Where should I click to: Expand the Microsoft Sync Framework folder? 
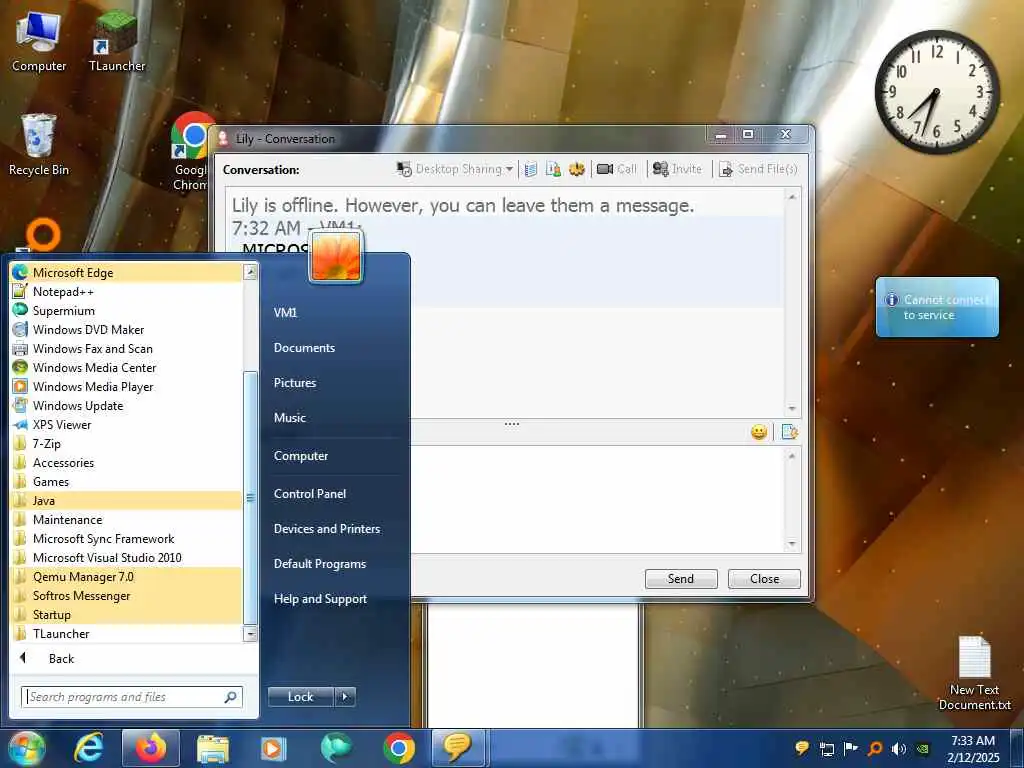[127, 538]
